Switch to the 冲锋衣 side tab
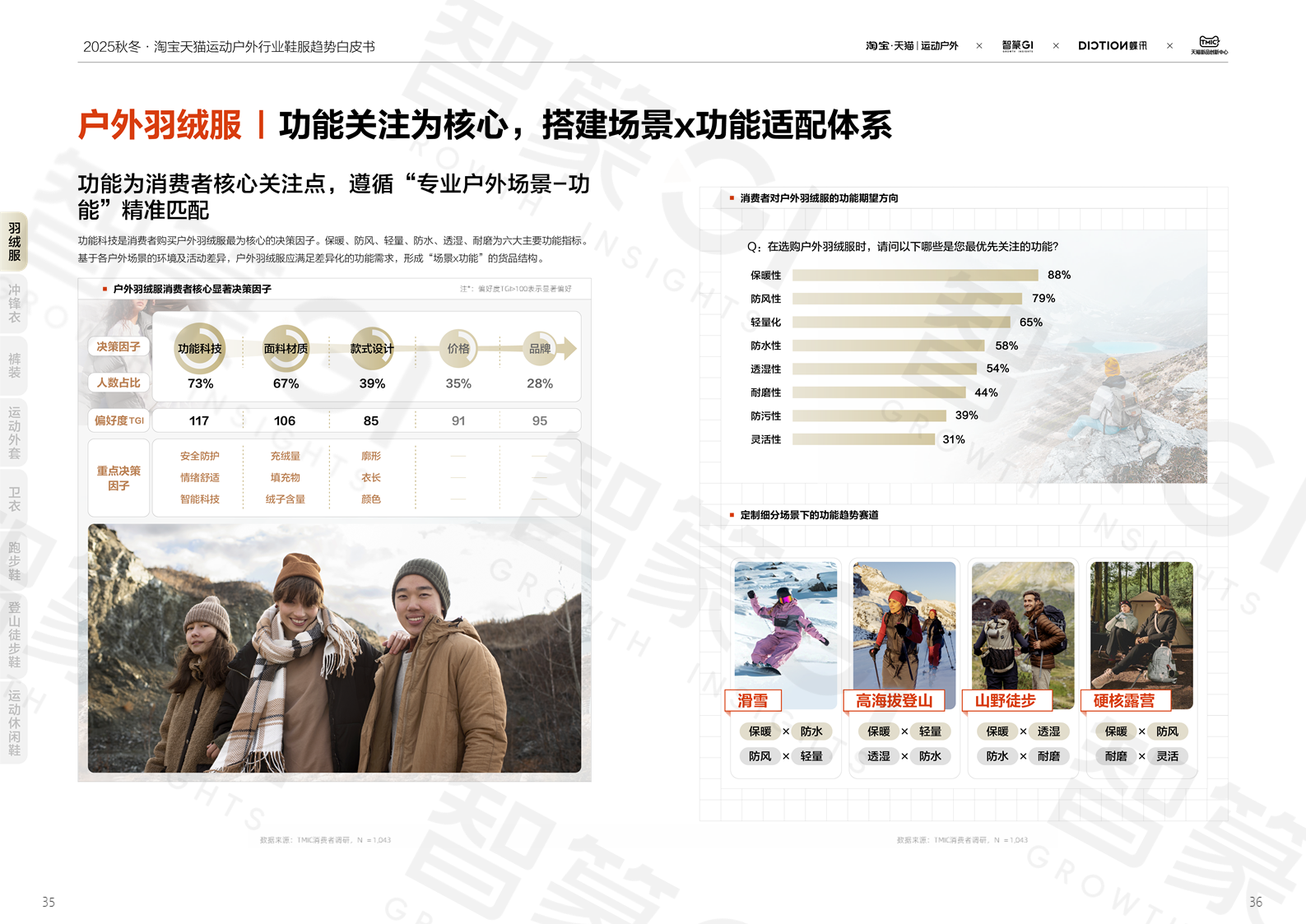This screenshot has width=1306, height=924. (15, 304)
